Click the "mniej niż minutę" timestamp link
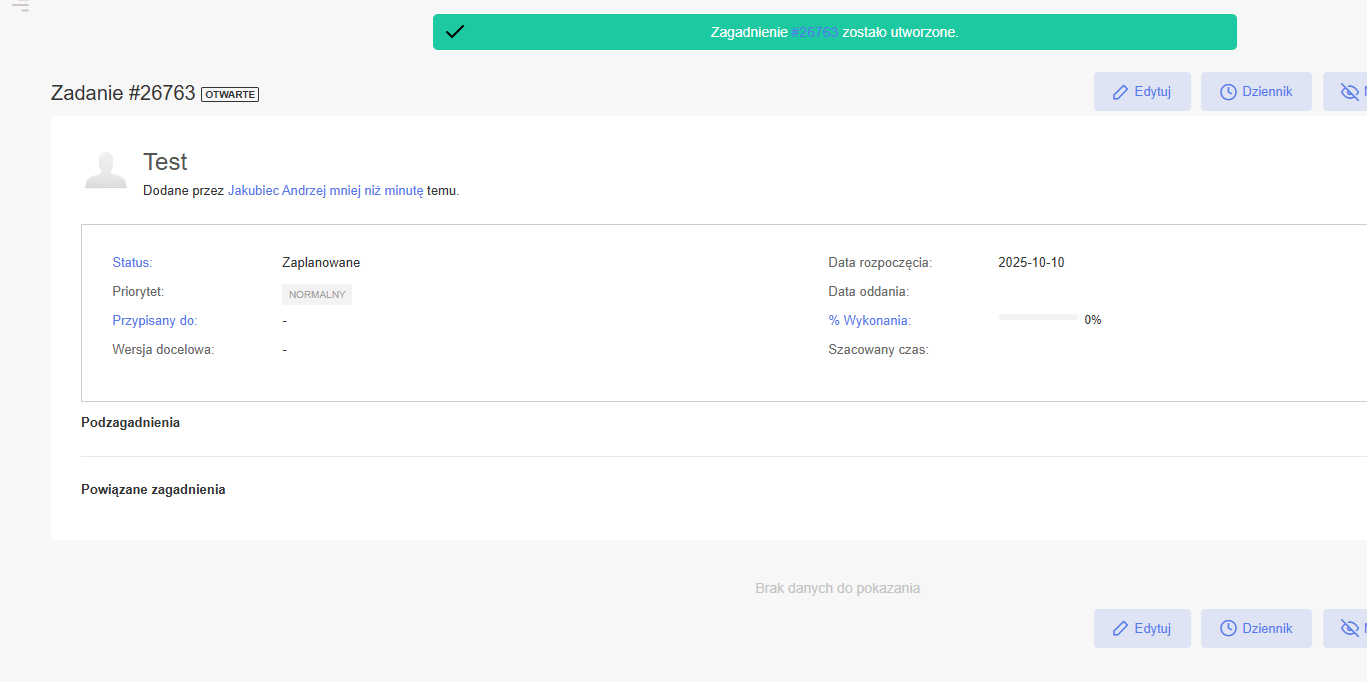Screen dimensions: 1368x683 click(x=376, y=190)
